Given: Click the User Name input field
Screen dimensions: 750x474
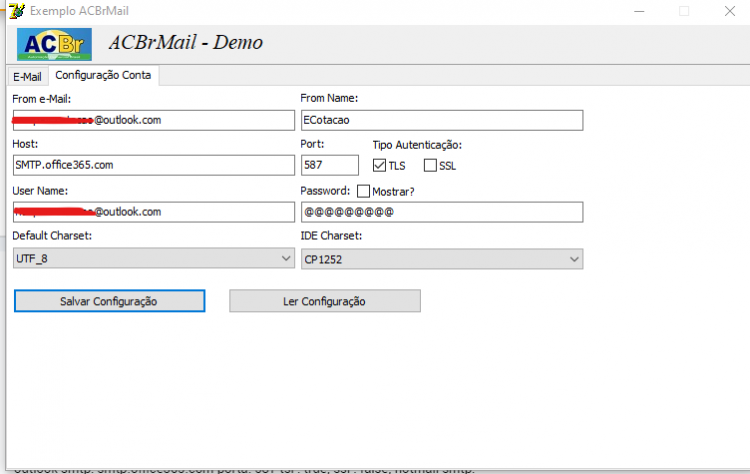Looking at the screenshot, I should [154, 212].
